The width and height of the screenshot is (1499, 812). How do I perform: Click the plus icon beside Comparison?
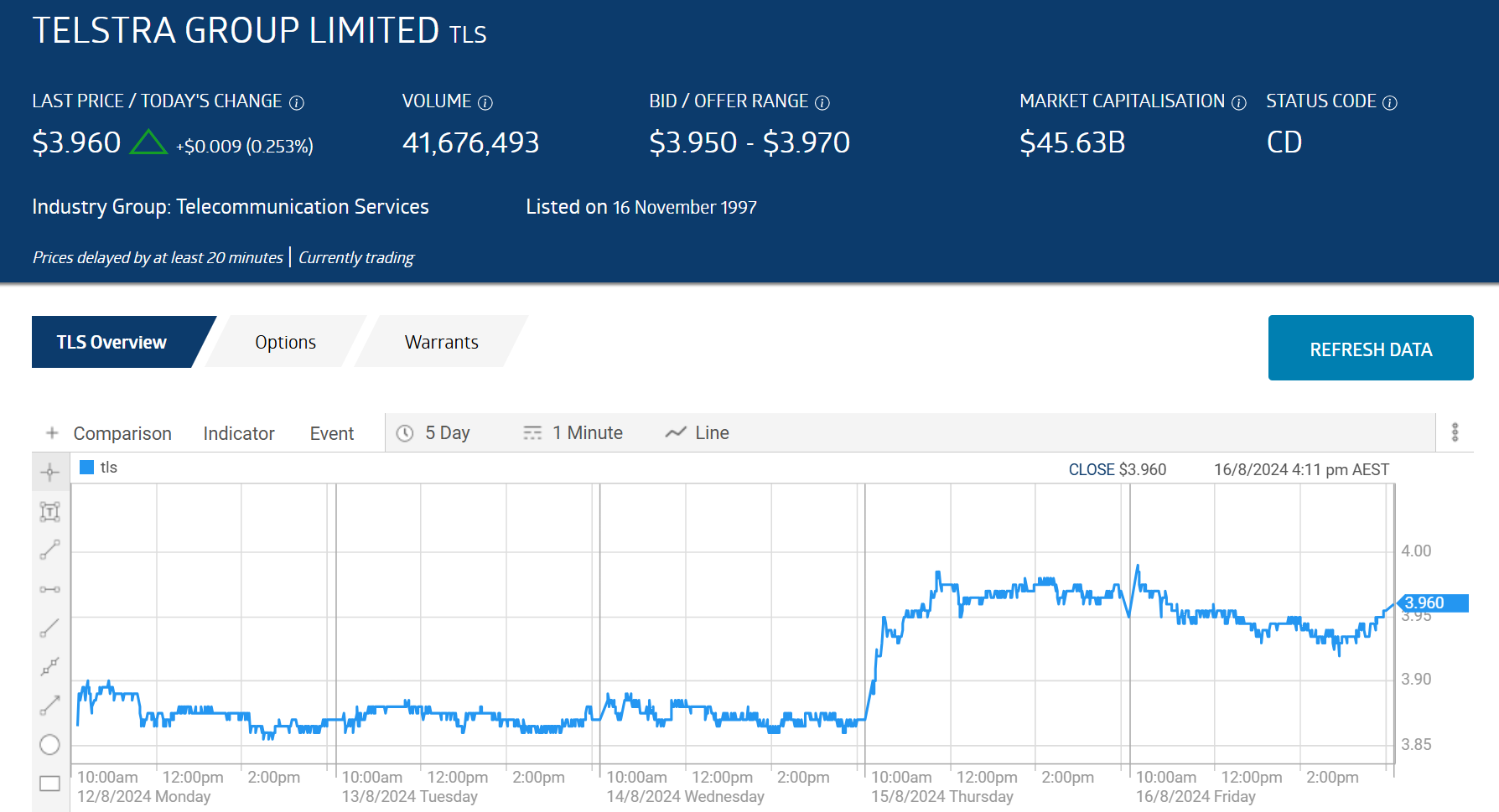point(52,432)
